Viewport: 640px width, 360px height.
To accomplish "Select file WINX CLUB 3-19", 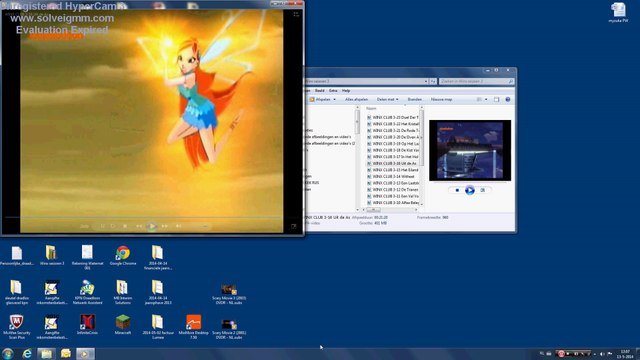I will pos(393,144).
